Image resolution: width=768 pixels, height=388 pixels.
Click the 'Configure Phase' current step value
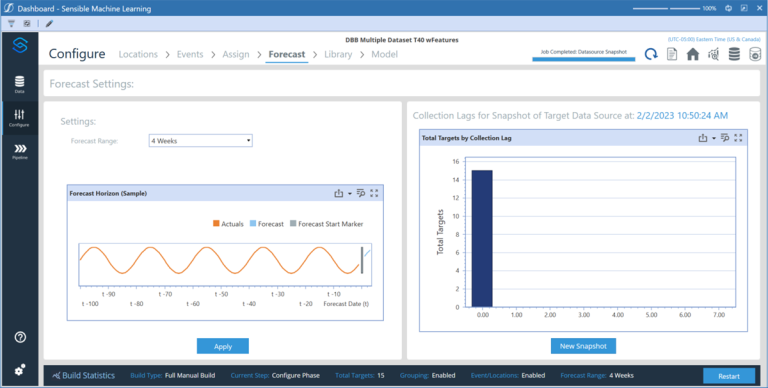pyautogui.click(x=296, y=376)
